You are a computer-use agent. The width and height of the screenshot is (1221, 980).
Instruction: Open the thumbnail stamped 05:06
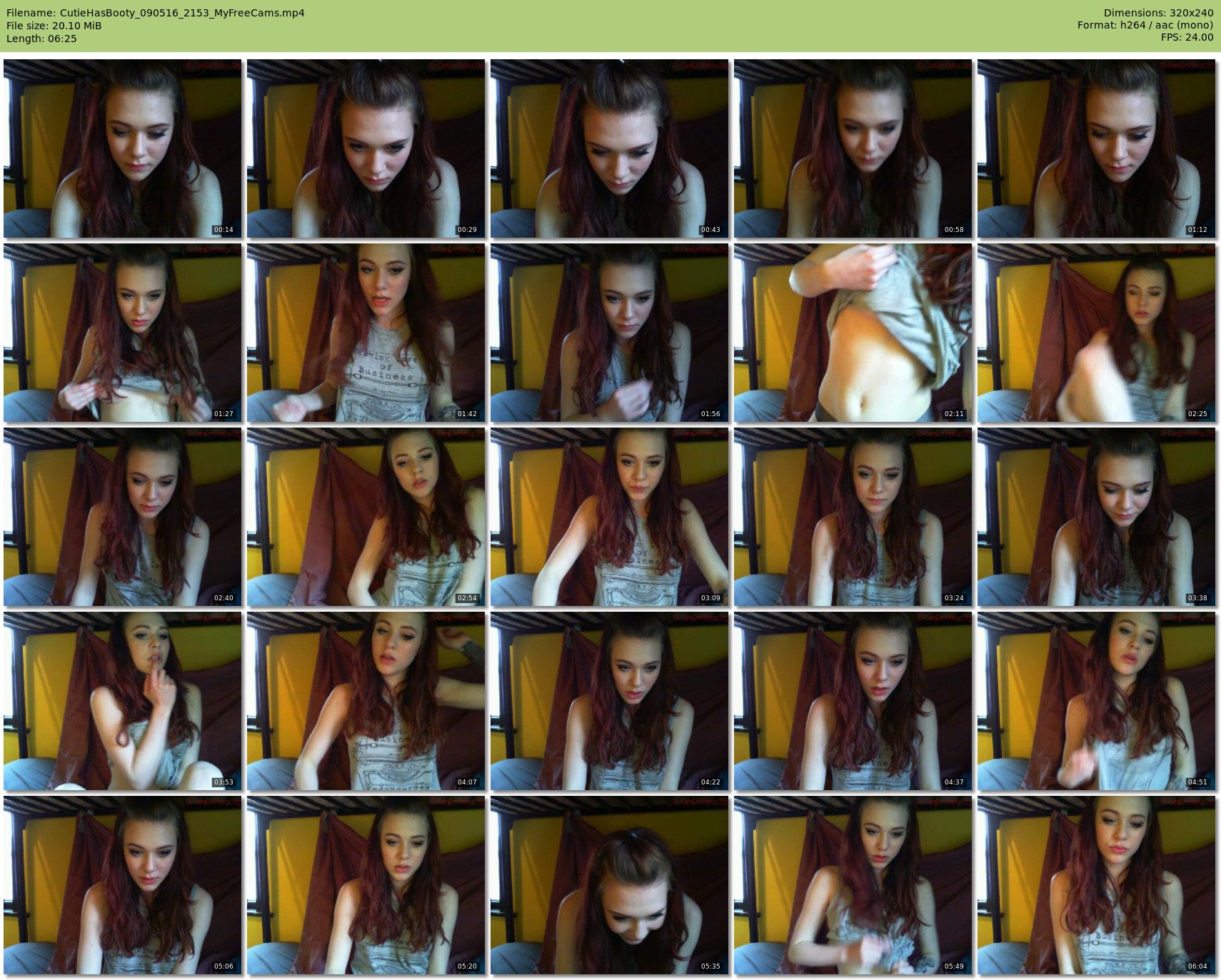tap(123, 885)
